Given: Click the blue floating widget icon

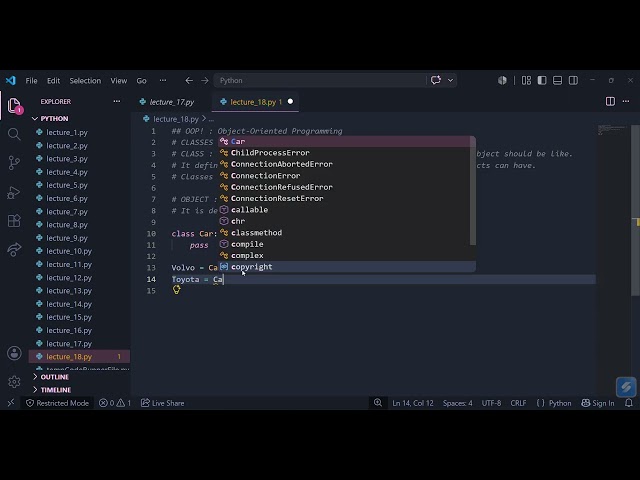Looking at the screenshot, I should coord(626,386).
